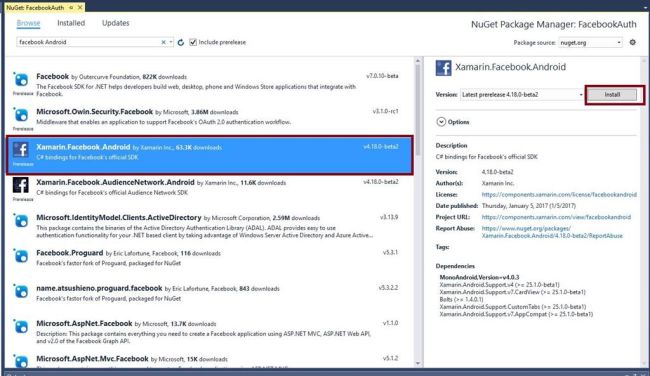Switch to the Installed tab
This screenshot has width=650, height=376.
[71, 23]
